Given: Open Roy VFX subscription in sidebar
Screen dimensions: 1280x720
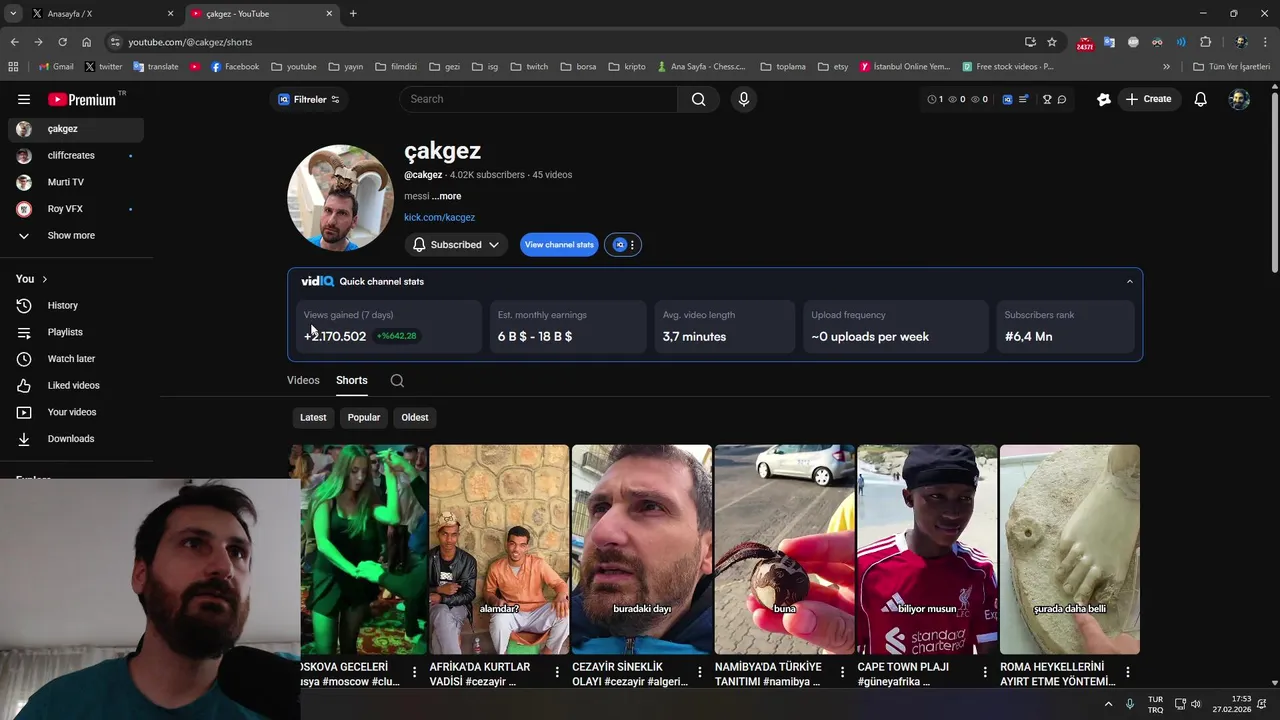Looking at the screenshot, I should [76, 209].
